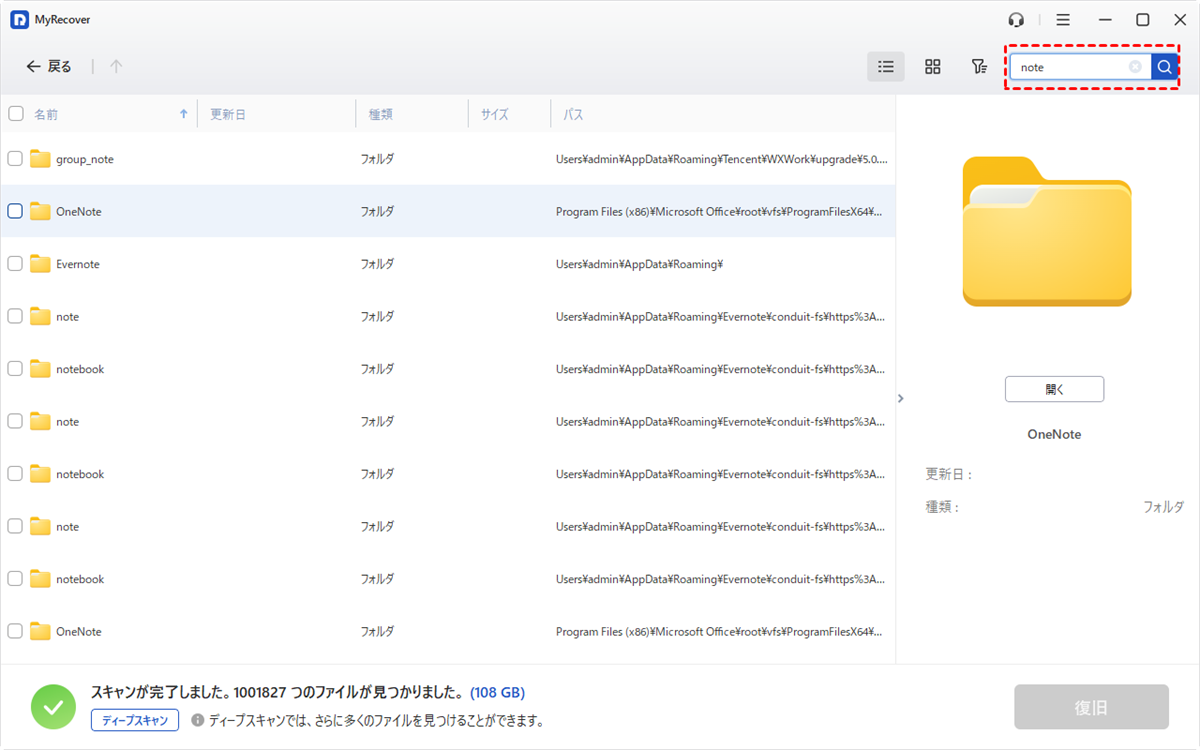The image size is (1200, 750).
Task: Go up one folder level arrow
Action: click(116, 67)
